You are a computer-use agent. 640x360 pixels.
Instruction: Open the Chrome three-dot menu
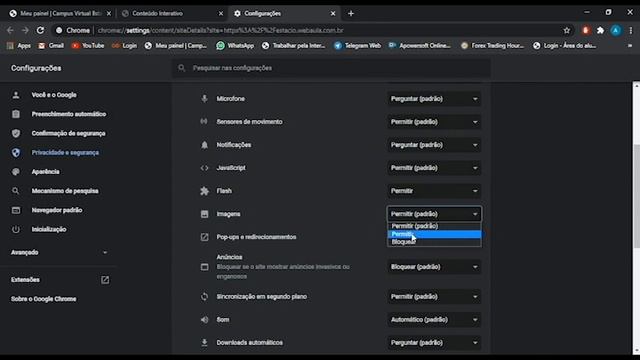[631, 30]
